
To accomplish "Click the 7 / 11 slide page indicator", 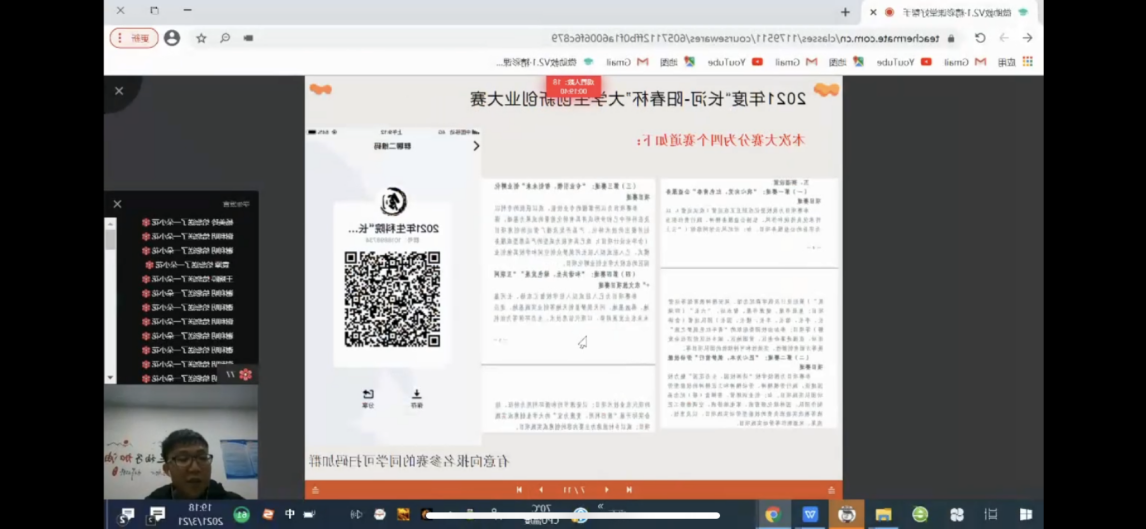I will 574,490.
